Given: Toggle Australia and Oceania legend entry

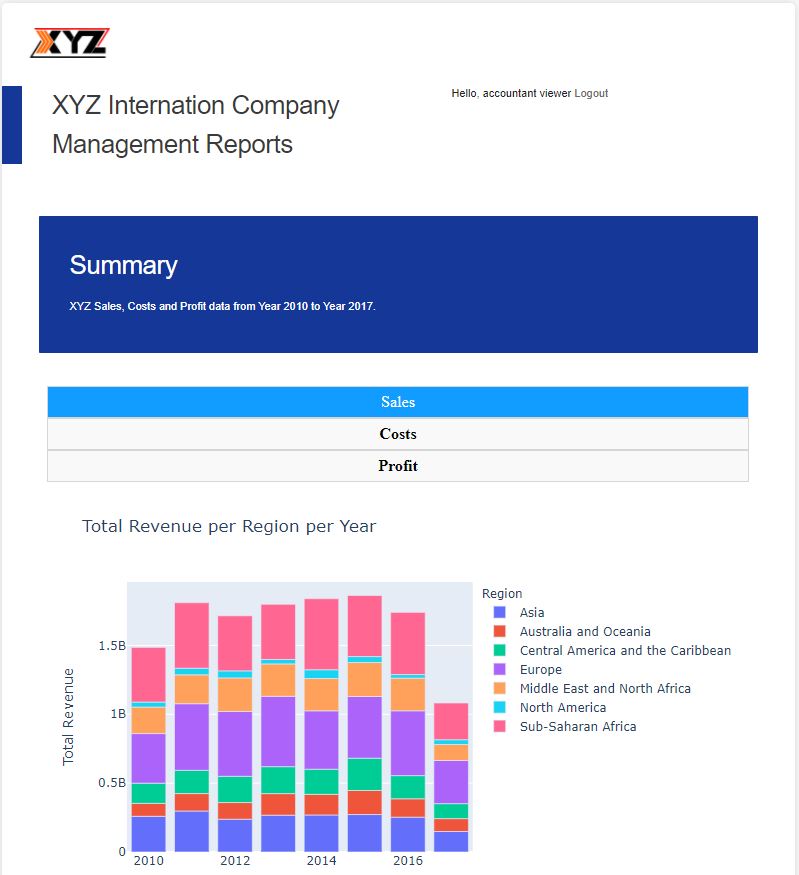Looking at the screenshot, I should (x=584, y=631).
